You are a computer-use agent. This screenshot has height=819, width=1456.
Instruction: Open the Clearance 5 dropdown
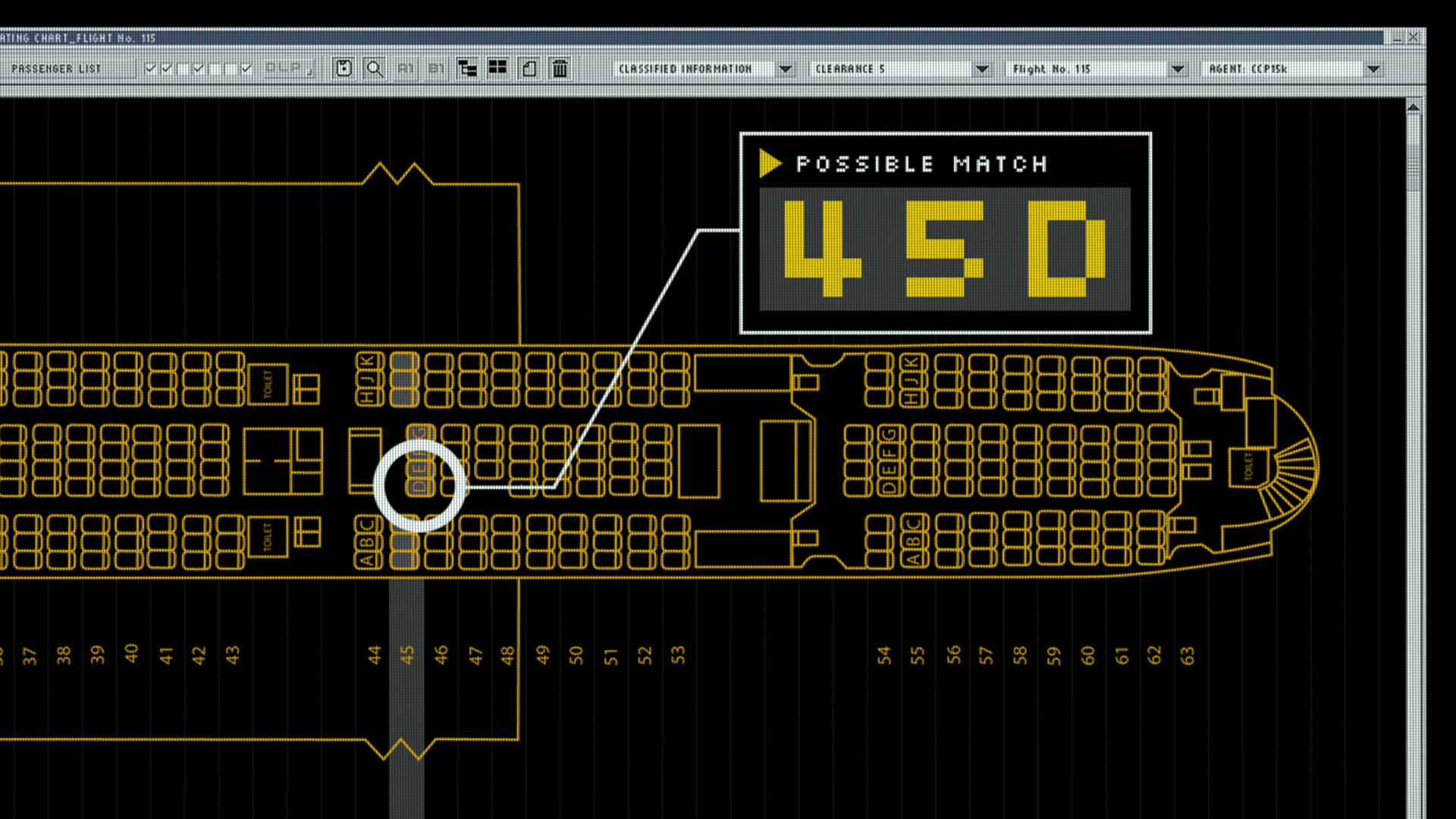(981, 69)
